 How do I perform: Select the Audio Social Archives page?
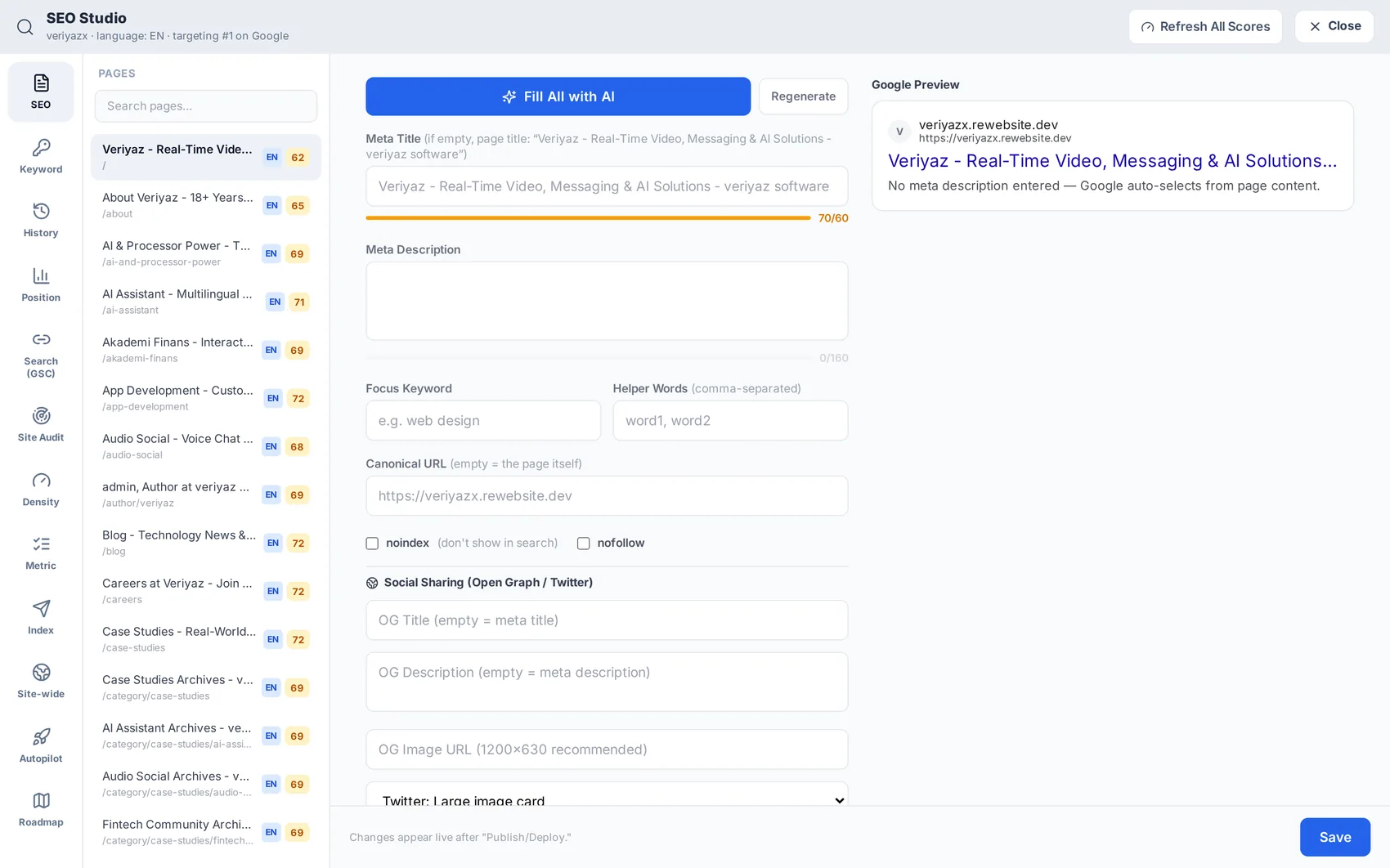[x=206, y=784]
